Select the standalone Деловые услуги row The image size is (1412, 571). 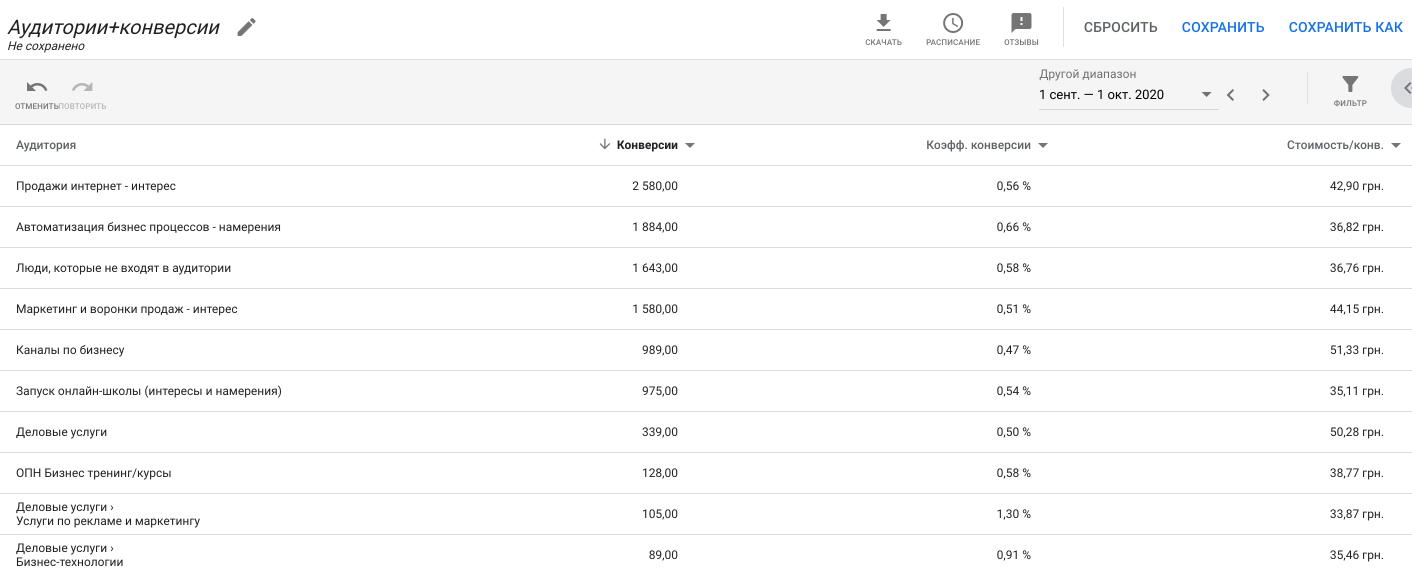tap(706, 432)
